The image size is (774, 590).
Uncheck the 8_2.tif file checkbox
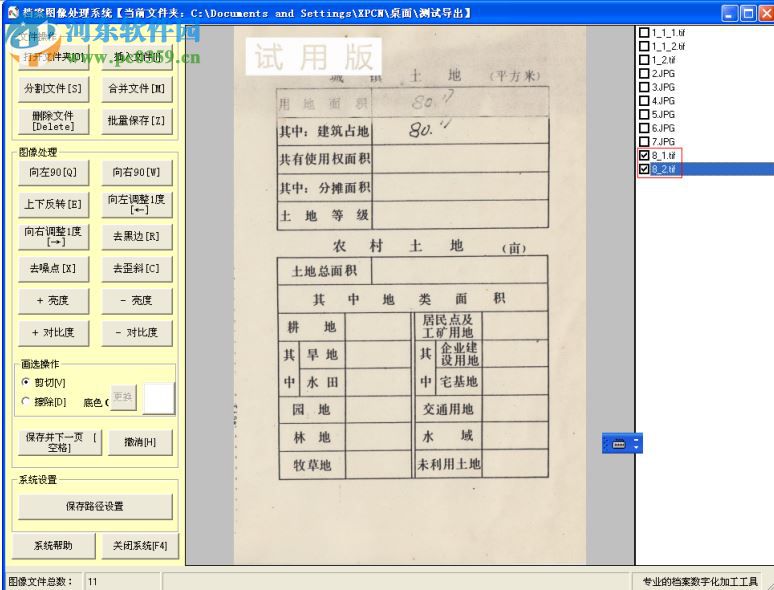pos(644,169)
